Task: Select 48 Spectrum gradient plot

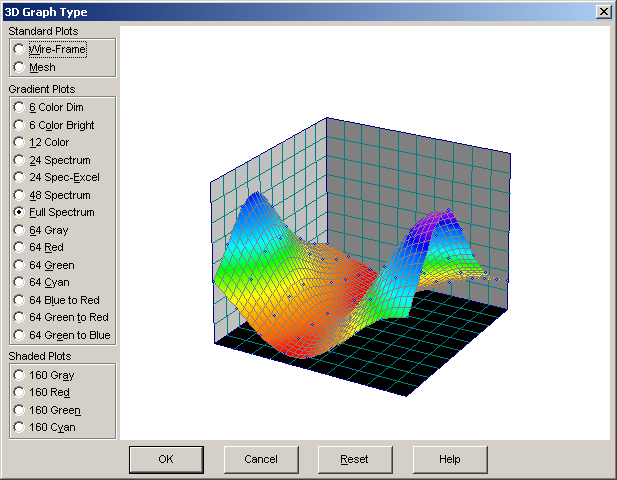Action: tap(52, 195)
